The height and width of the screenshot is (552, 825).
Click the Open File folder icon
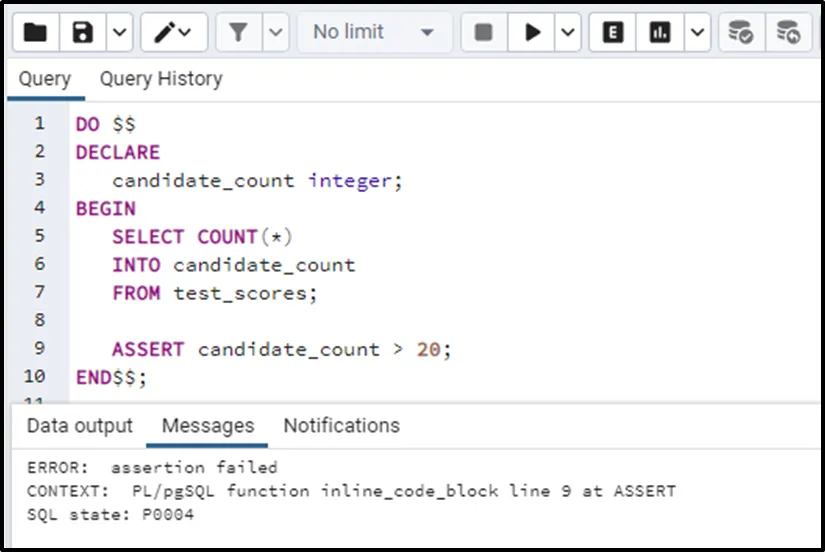coord(35,33)
